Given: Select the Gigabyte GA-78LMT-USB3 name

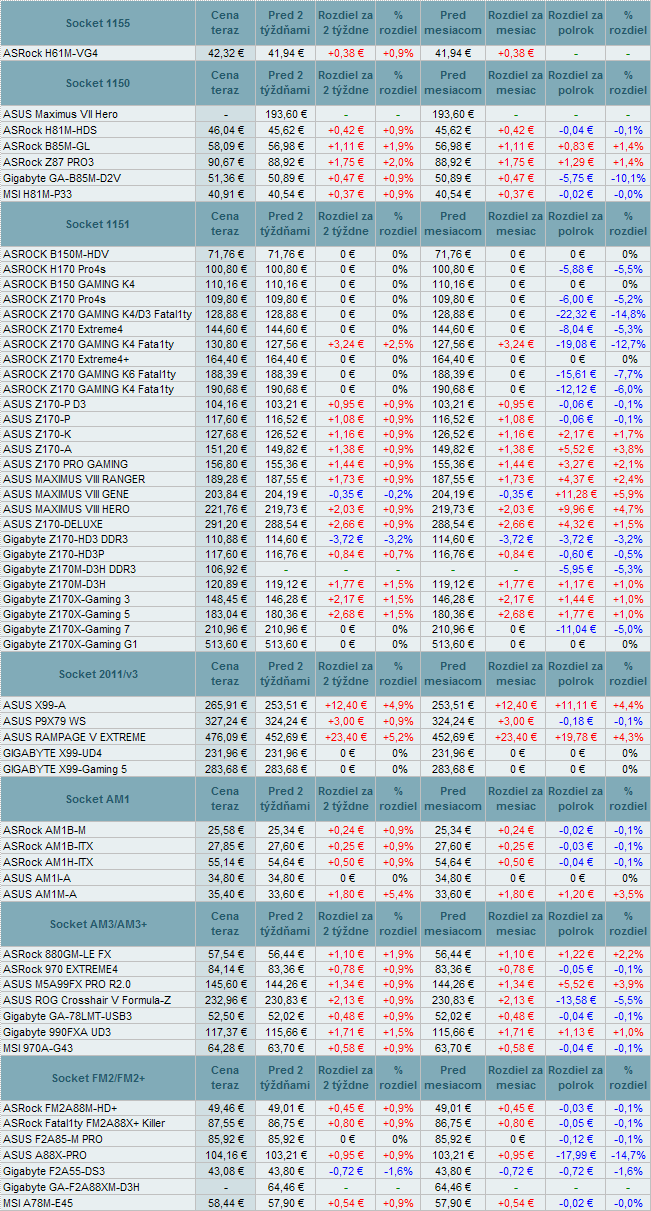Looking at the screenshot, I should (x=69, y=1016).
